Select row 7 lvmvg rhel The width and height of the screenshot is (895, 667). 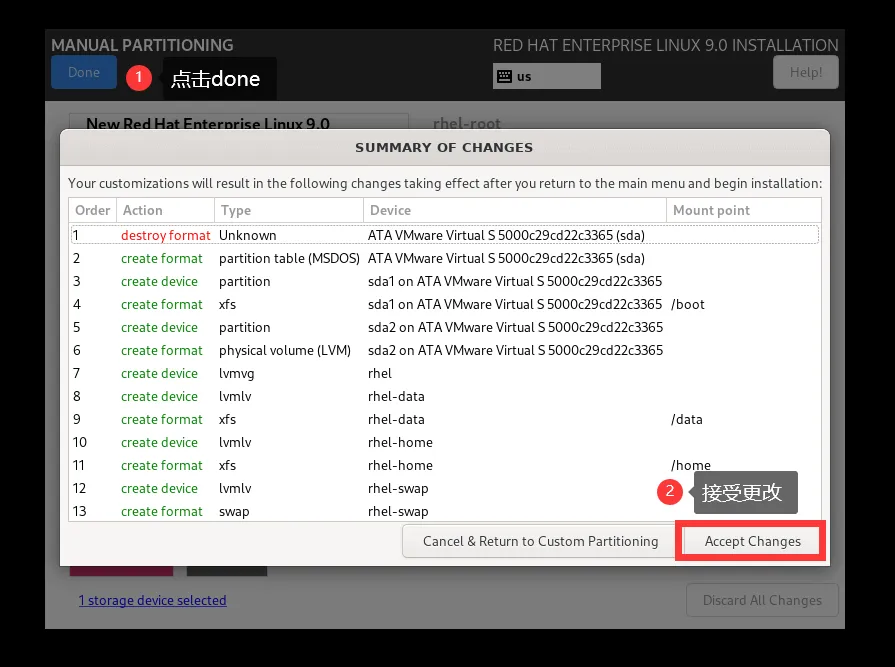coord(445,373)
